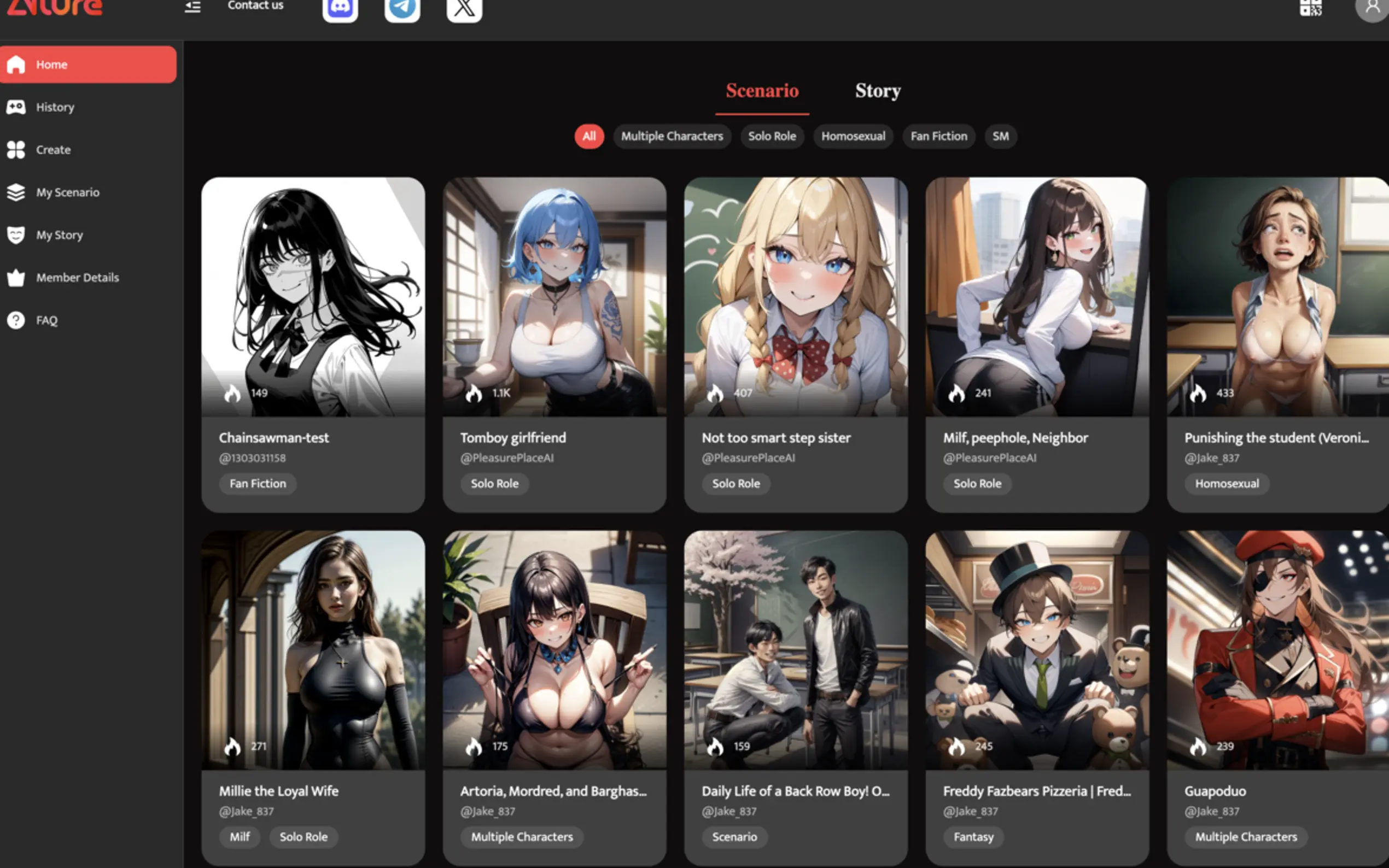Open the Discord icon link

coord(340,8)
